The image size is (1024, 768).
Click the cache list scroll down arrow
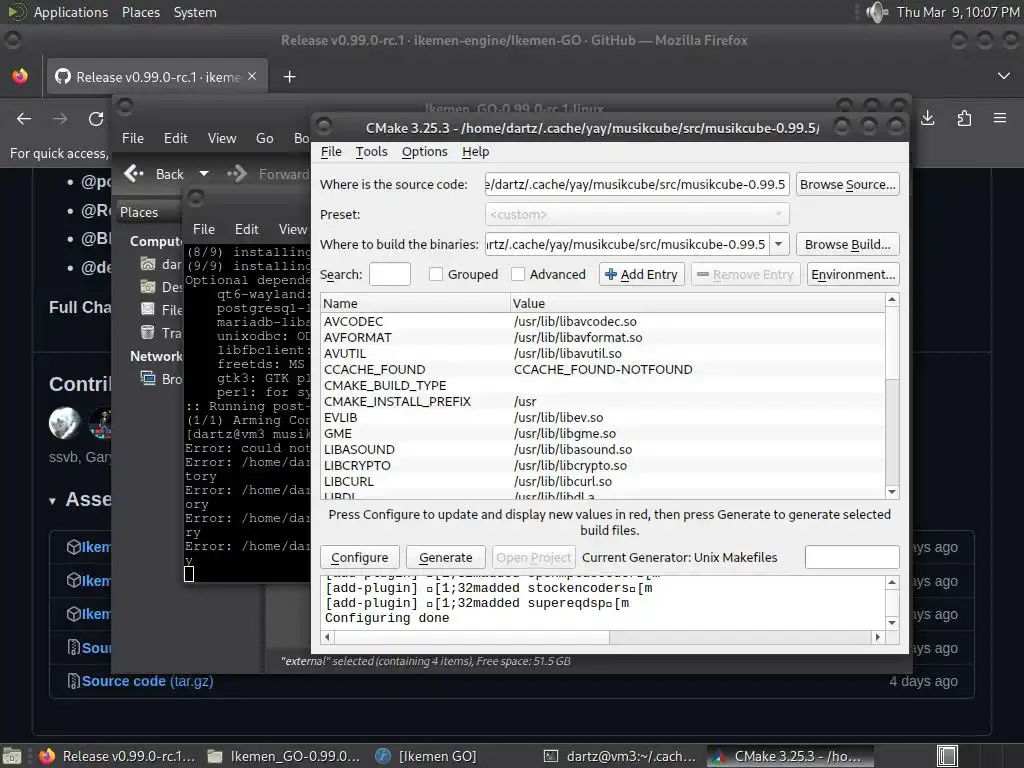pyautogui.click(x=892, y=492)
